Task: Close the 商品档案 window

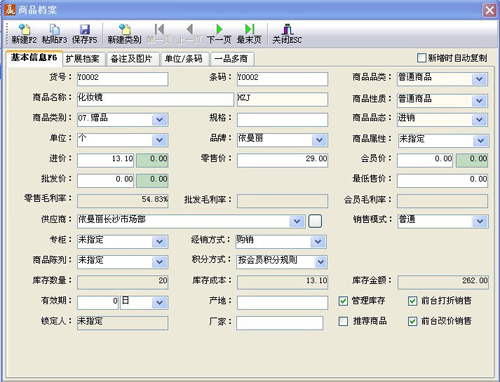Action: coord(489,10)
